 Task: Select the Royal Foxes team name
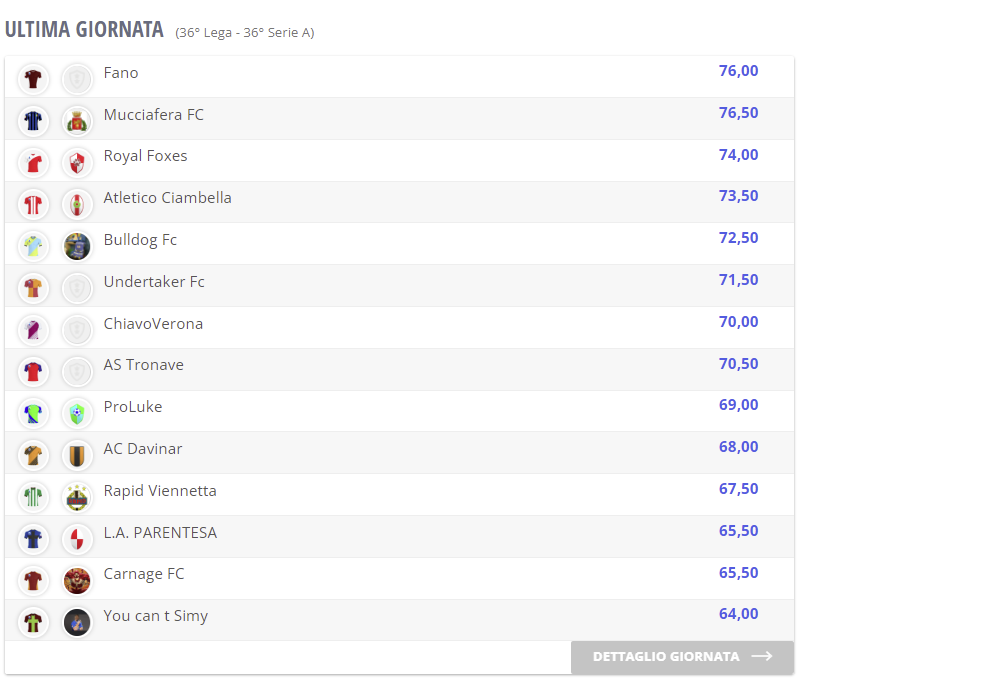point(145,156)
